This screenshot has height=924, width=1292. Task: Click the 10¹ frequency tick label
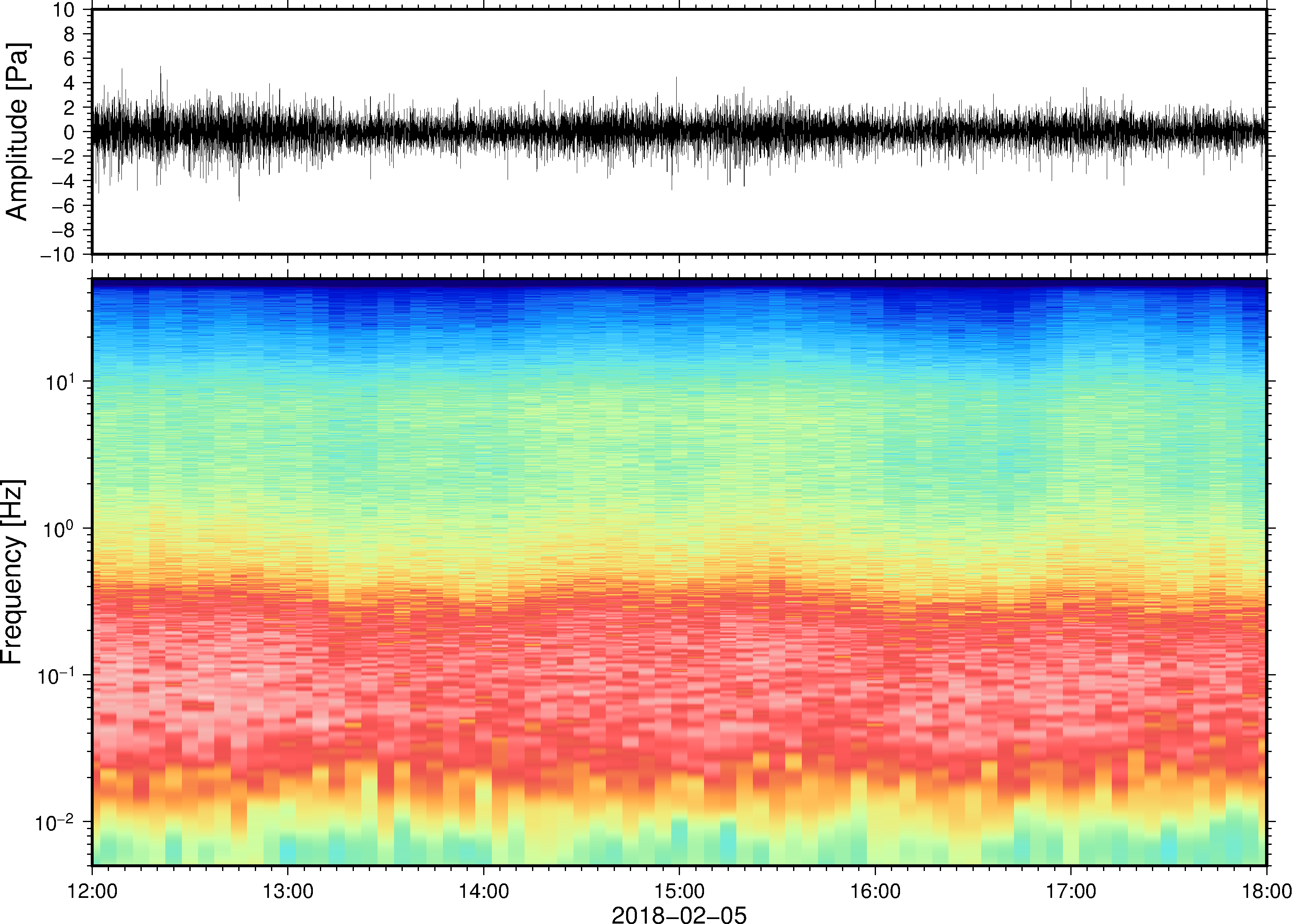tap(60, 381)
